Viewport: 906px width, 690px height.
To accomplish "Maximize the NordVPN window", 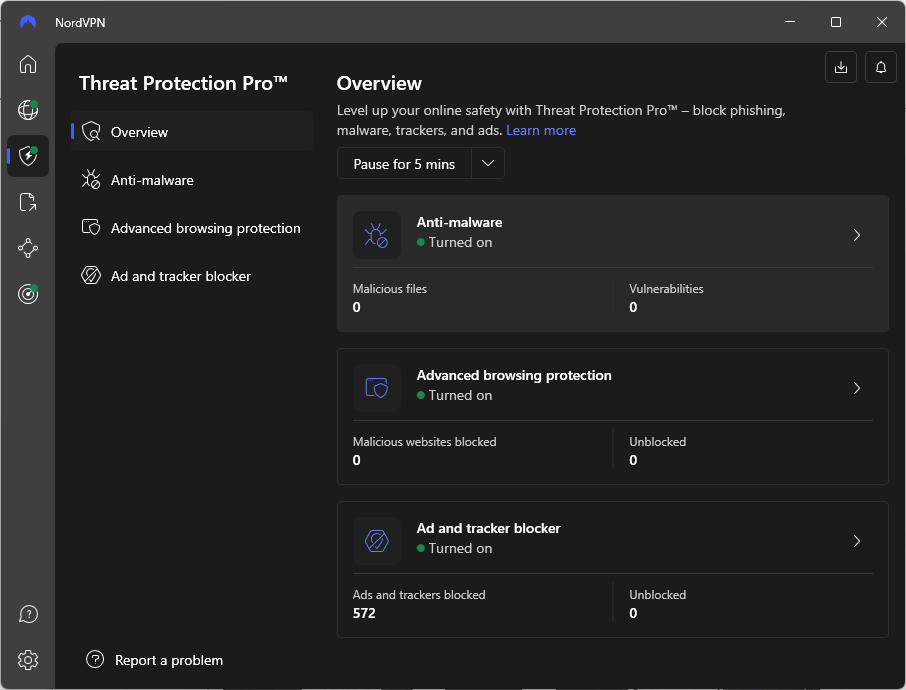I will [836, 22].
